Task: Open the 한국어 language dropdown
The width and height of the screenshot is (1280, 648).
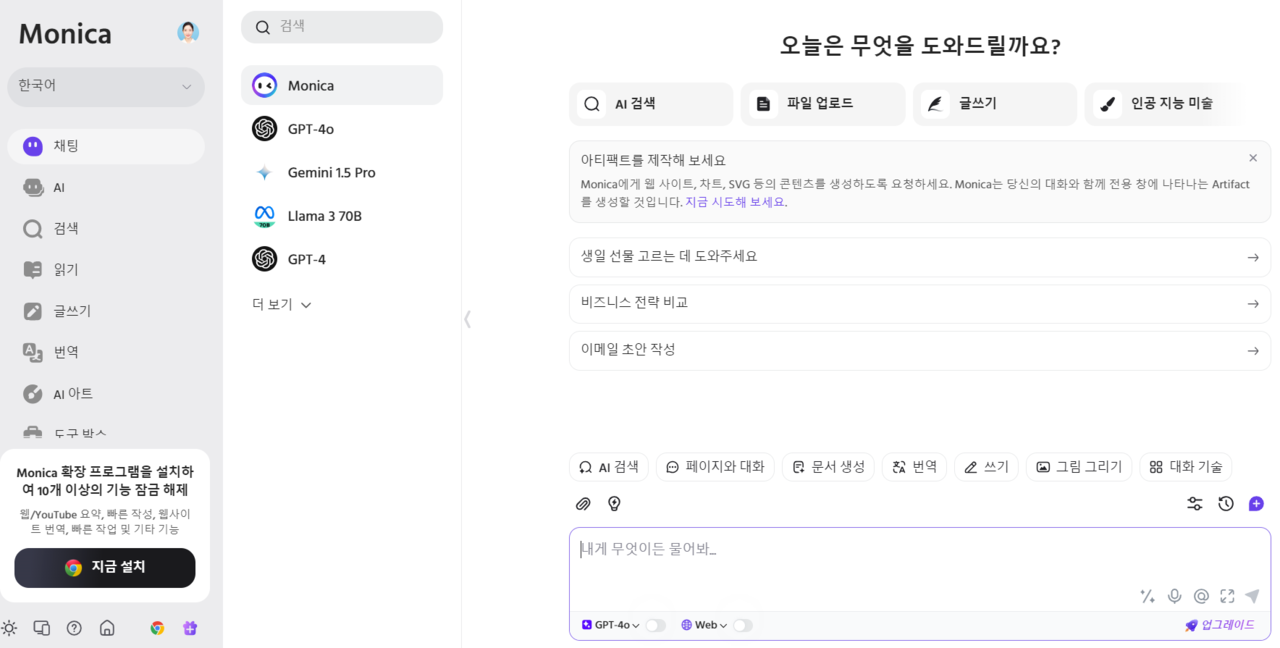Action: click(x=105, y=87)
